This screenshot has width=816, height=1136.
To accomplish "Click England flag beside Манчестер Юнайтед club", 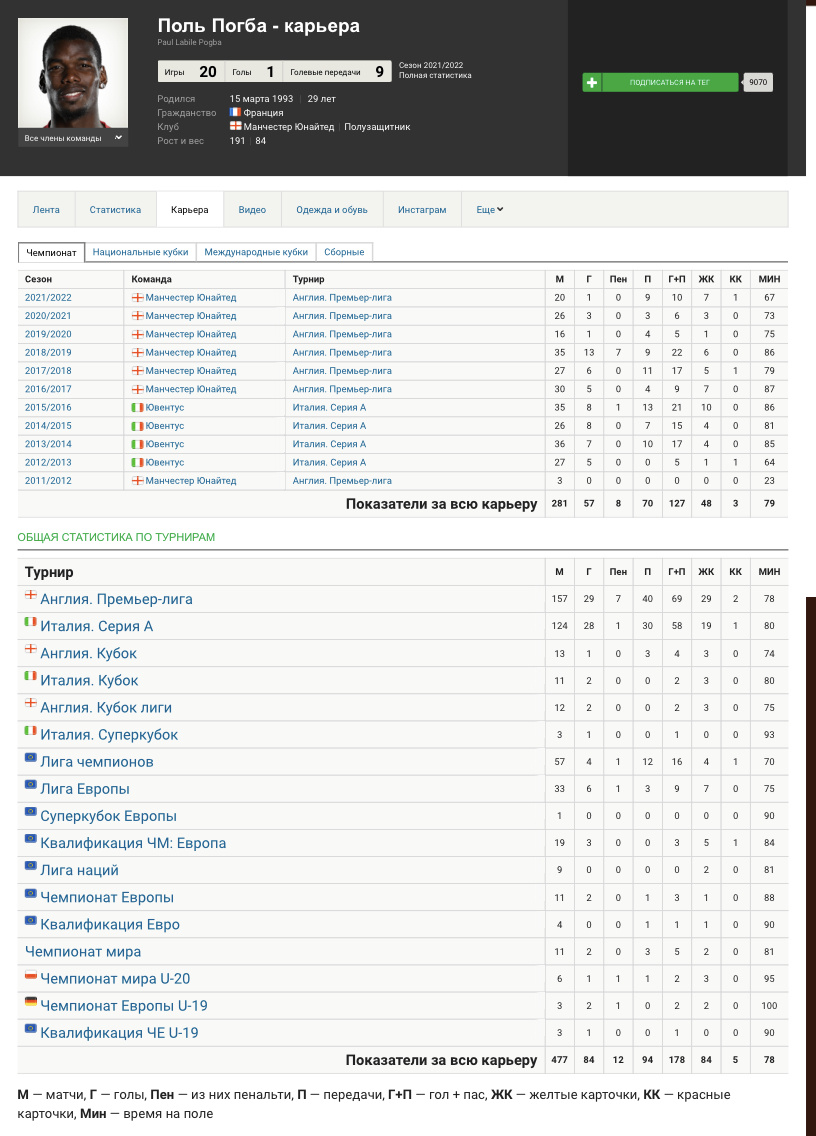I will pyautogui.click(x=235, y=126).
